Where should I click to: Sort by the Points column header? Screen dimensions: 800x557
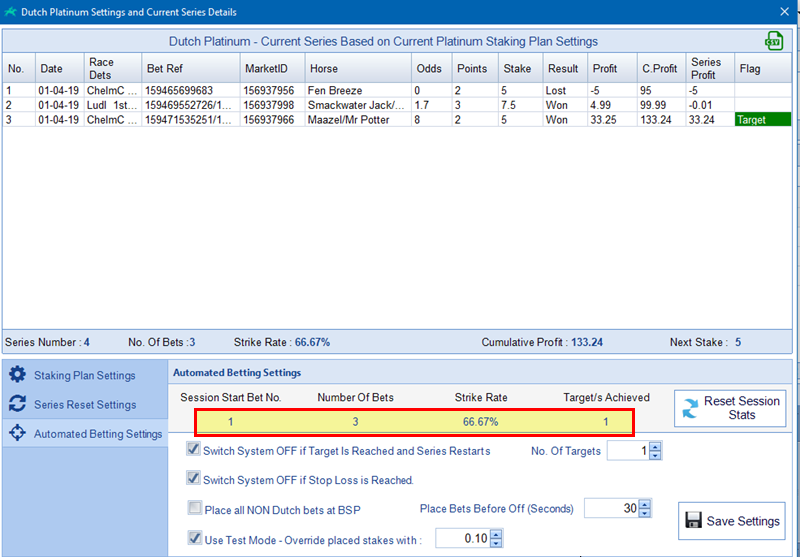click(x=475, y=68)
